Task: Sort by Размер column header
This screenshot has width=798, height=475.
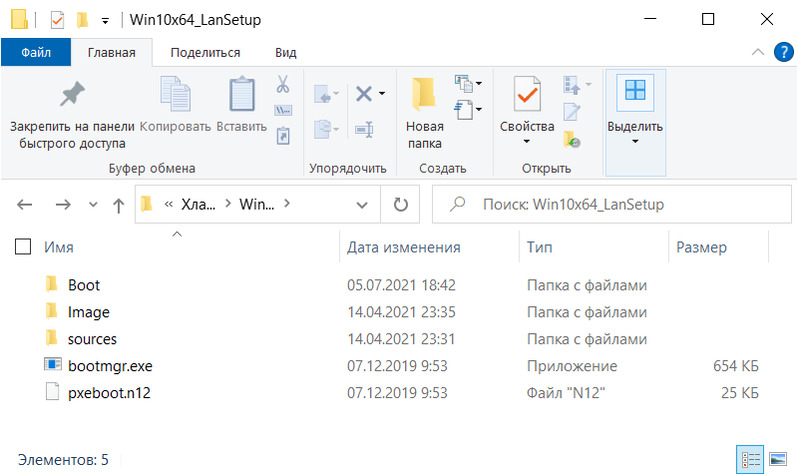Action: [701, 247]
